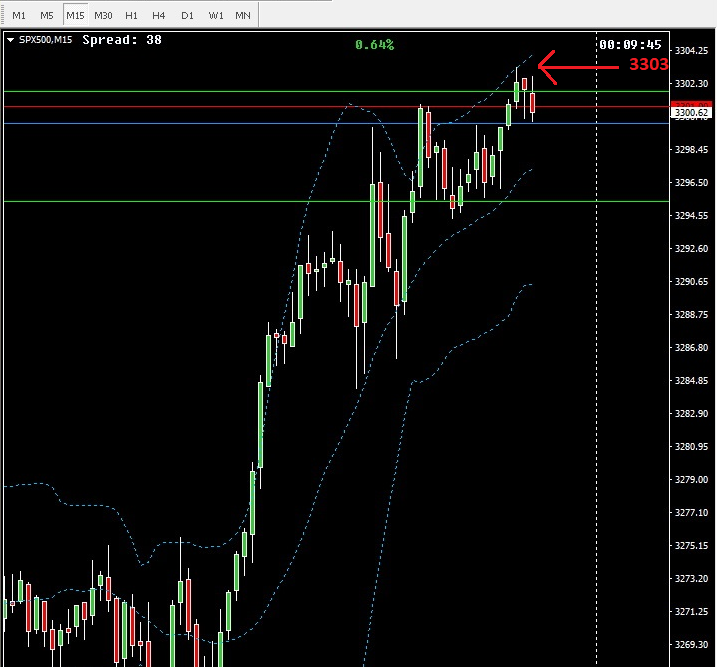The image size is (717, 667).
Task: Switch chart to W1 weekly timeframe
Action: pyautogui.click(x=216, y=16)
